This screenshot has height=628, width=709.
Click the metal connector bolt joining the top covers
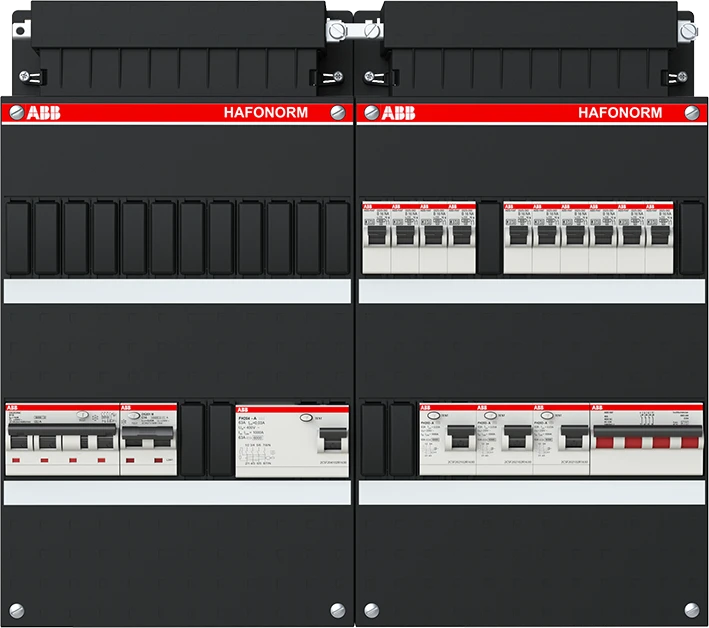[x=339, y=31]
